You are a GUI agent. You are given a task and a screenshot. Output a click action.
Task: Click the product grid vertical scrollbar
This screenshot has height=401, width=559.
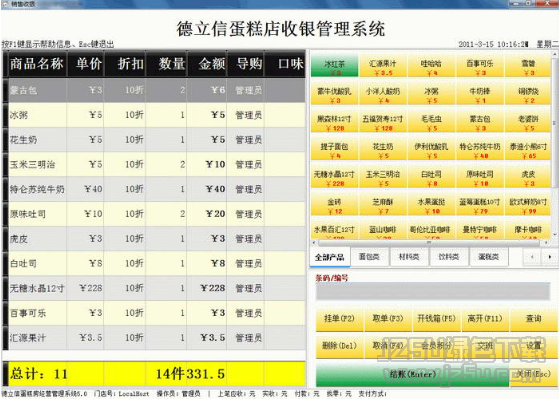(554, 144)
